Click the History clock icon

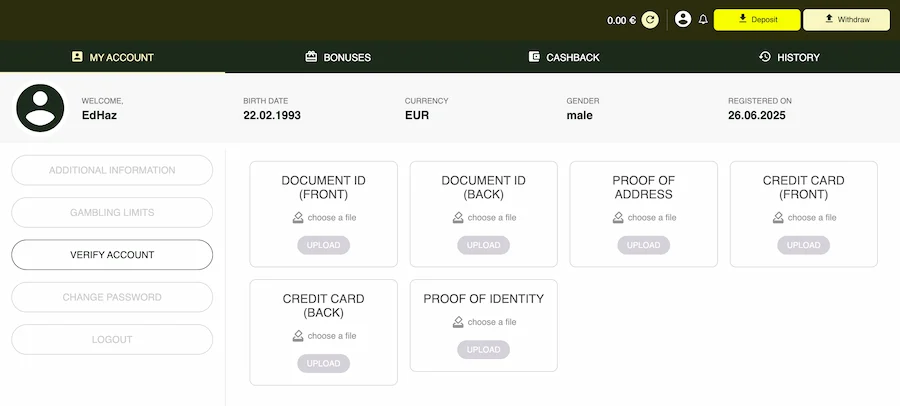point(765,57)
